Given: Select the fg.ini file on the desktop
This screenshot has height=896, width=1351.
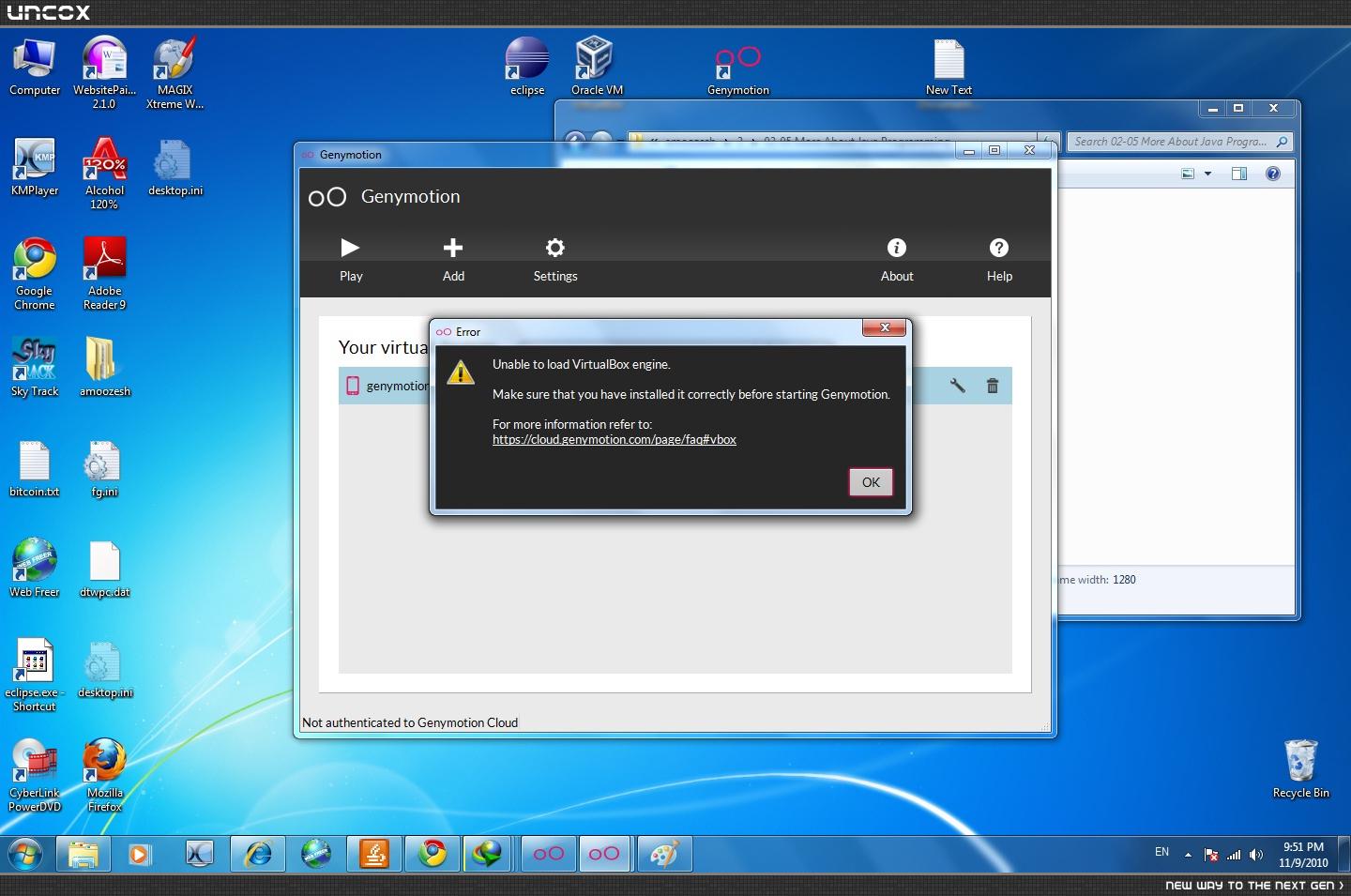Looking at the screenshot, I should click(x=104, y=468).
